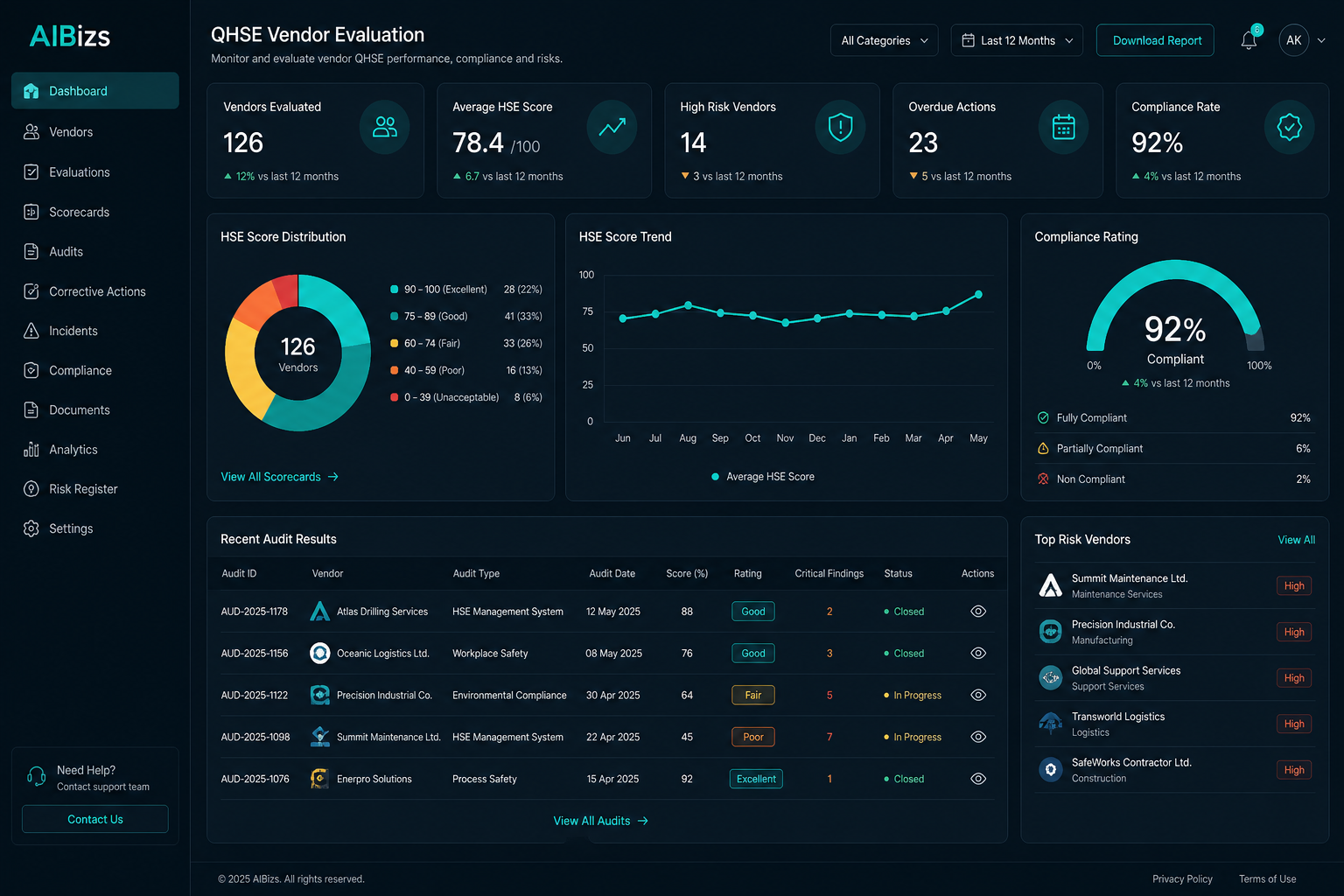1344x896 pixels.
Task: Click the 0 – 39 (Unacceptable) legend swatch
Action: pos(395,397)
